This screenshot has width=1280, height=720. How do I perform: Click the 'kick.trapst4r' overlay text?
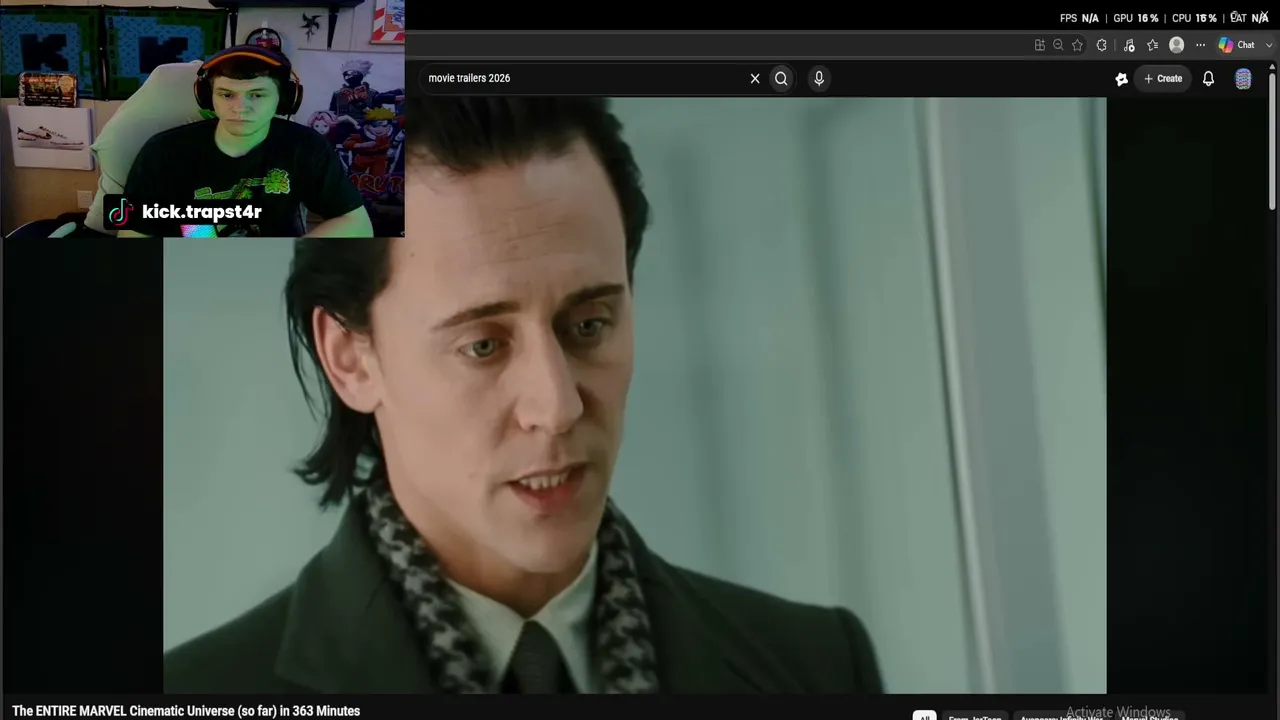coord(202,212)
